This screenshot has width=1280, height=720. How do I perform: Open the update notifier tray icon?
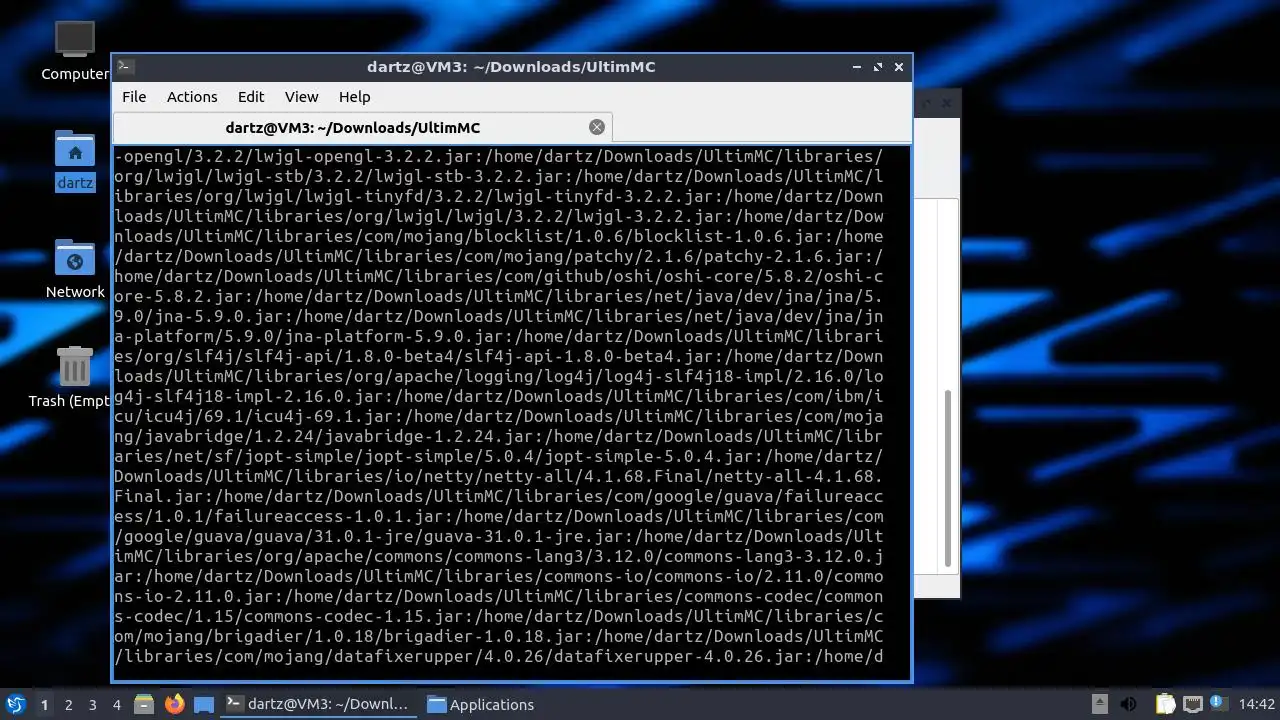pos(1218,704)
